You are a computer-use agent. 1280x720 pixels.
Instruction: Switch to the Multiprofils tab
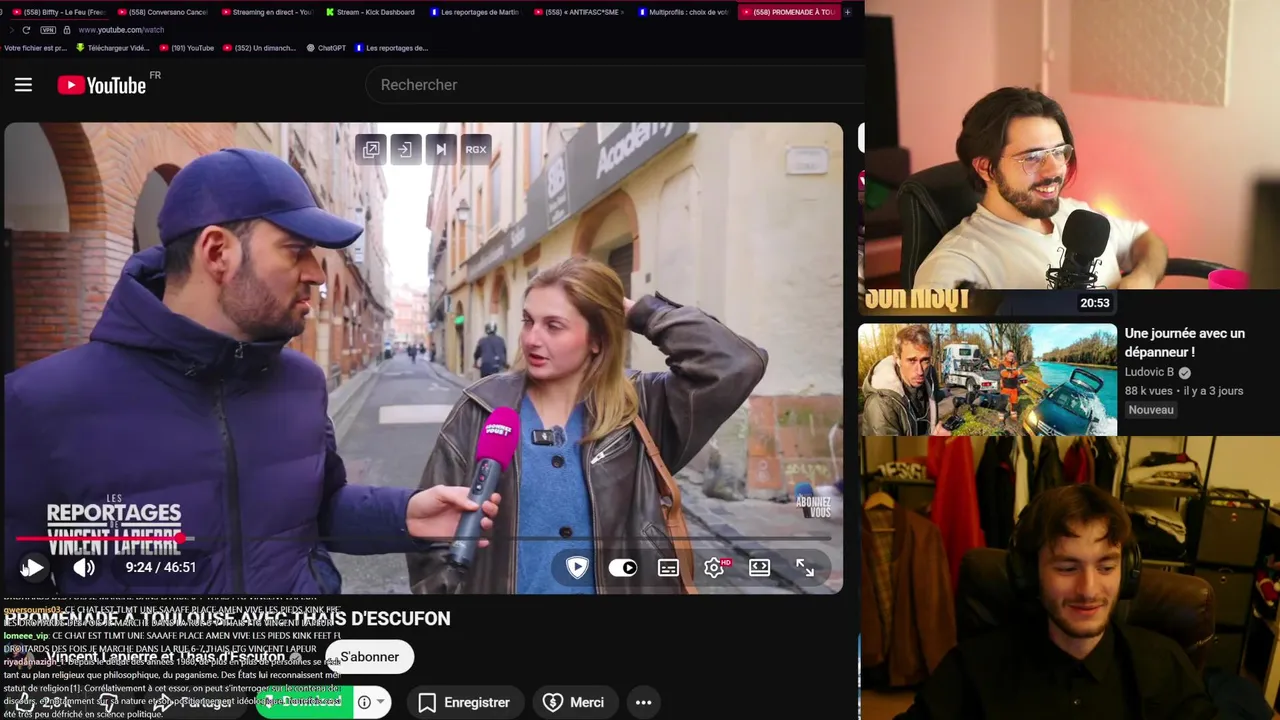coord(682,12)
